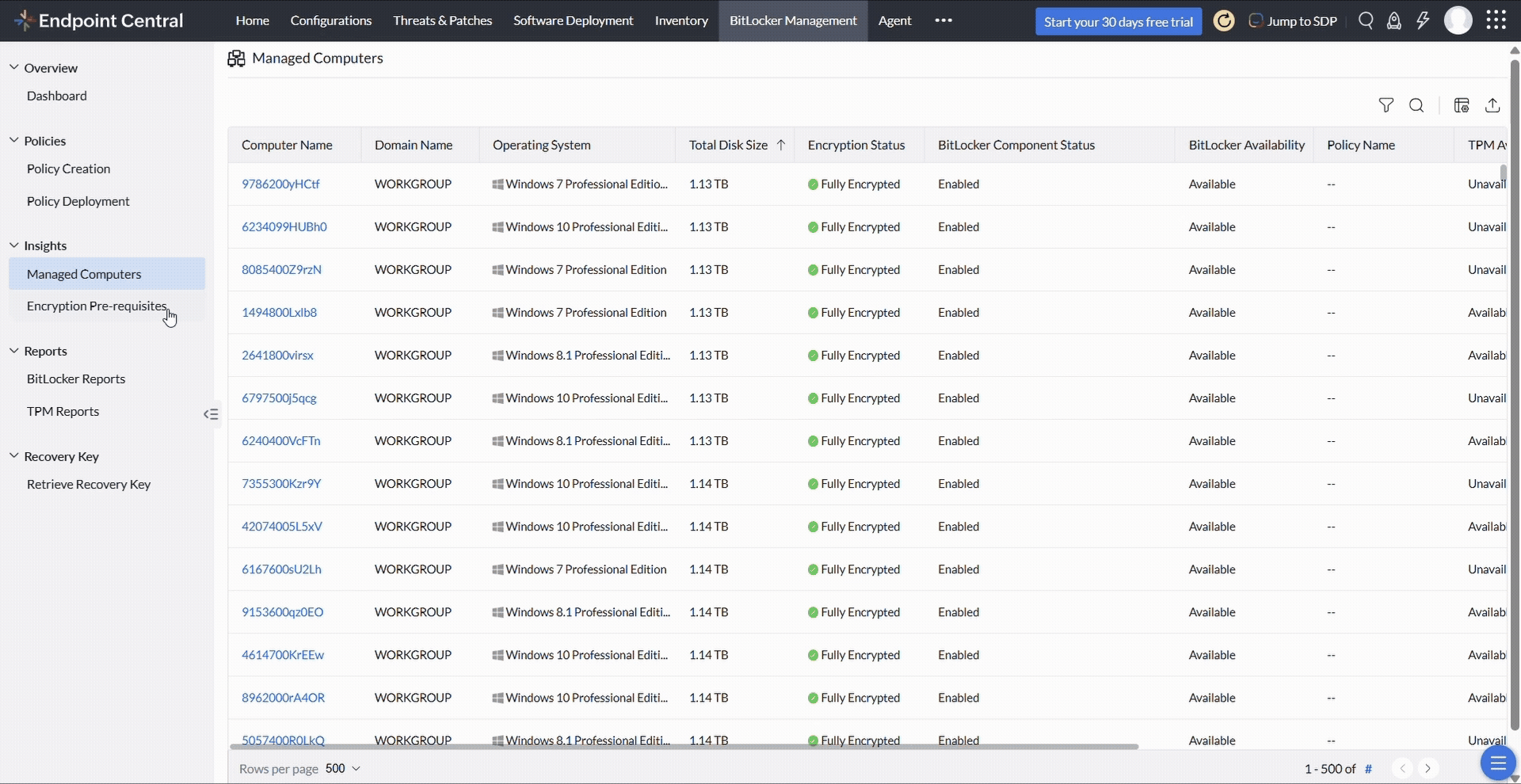Sort by Domain Name column header

coord(414,145)
